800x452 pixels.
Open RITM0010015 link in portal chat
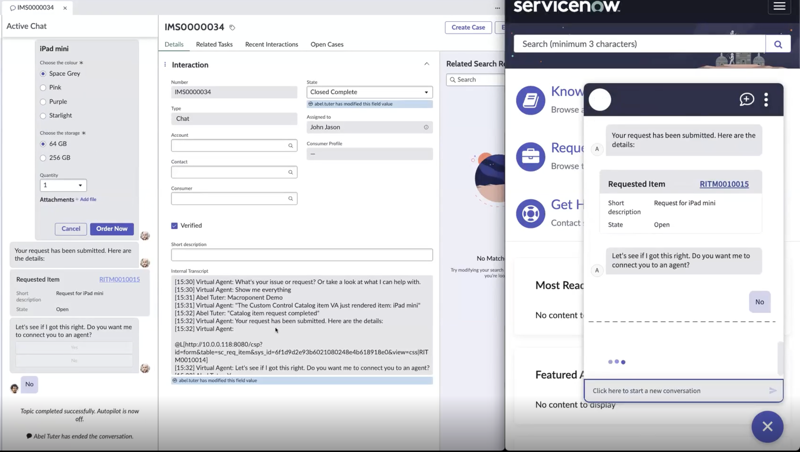point(724,184)
